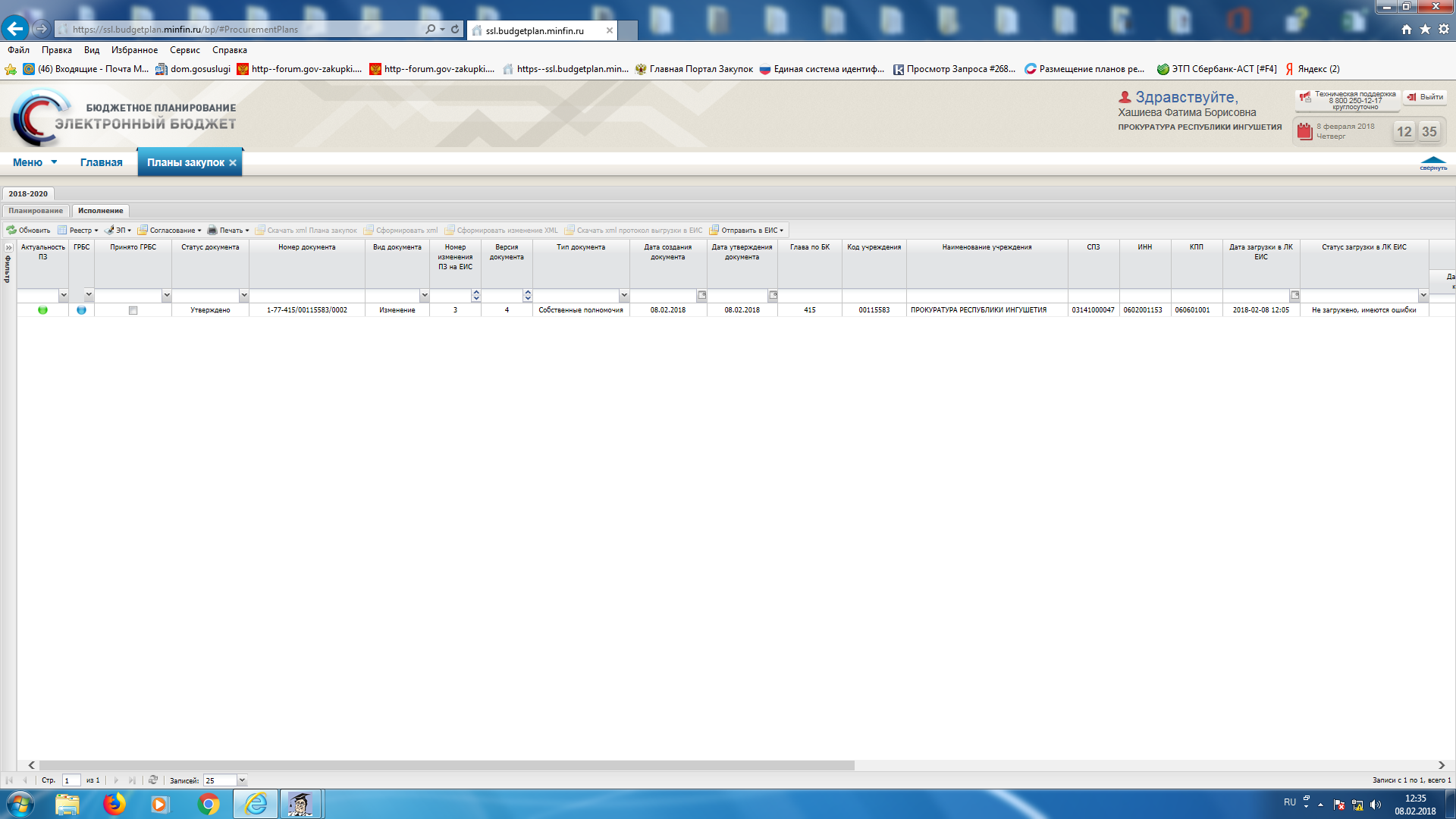The image size is (1456, 819).
Task: Click browser home icon
Action: pos(1406,29)
